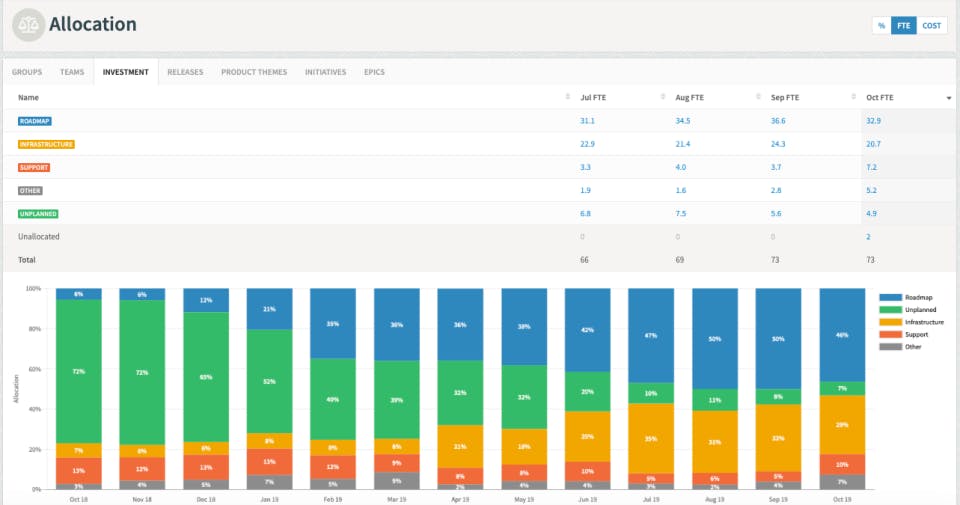
Task: Sort by Sep FTE column
Action: (785, 97)
